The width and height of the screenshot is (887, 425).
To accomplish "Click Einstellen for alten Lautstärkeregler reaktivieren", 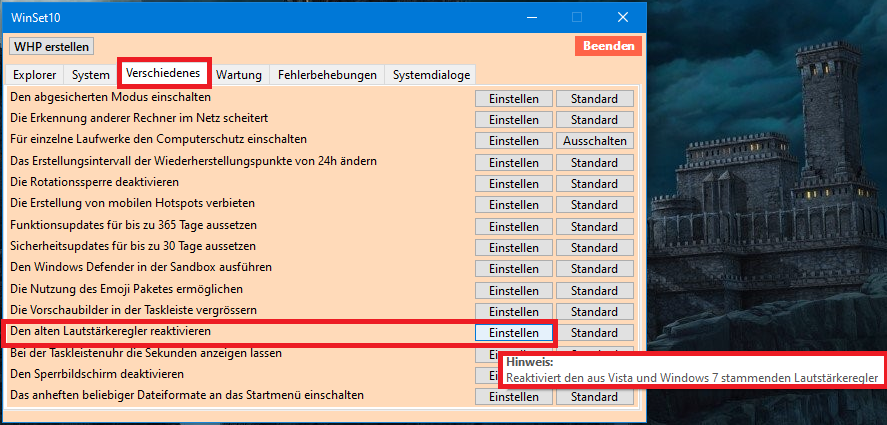I will 514,333.
